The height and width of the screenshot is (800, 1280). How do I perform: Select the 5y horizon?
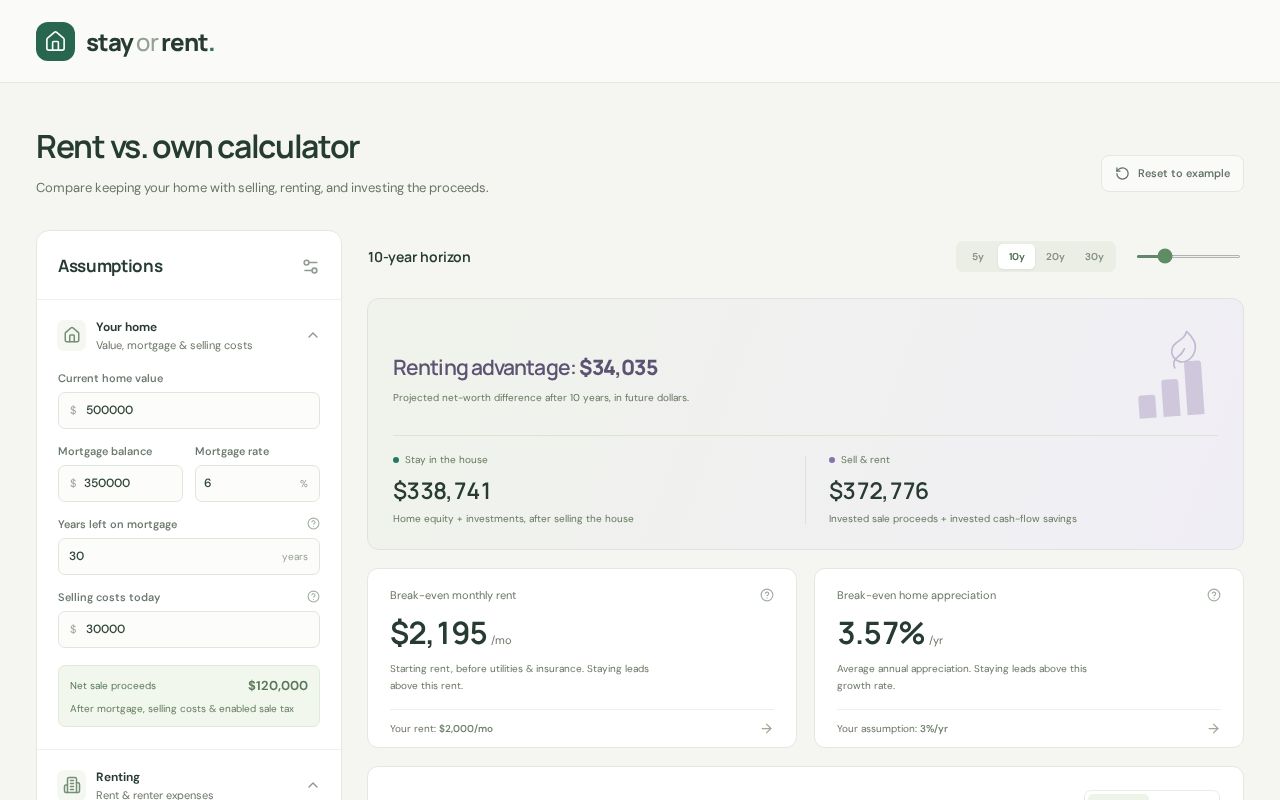click(x=978, y=257)
